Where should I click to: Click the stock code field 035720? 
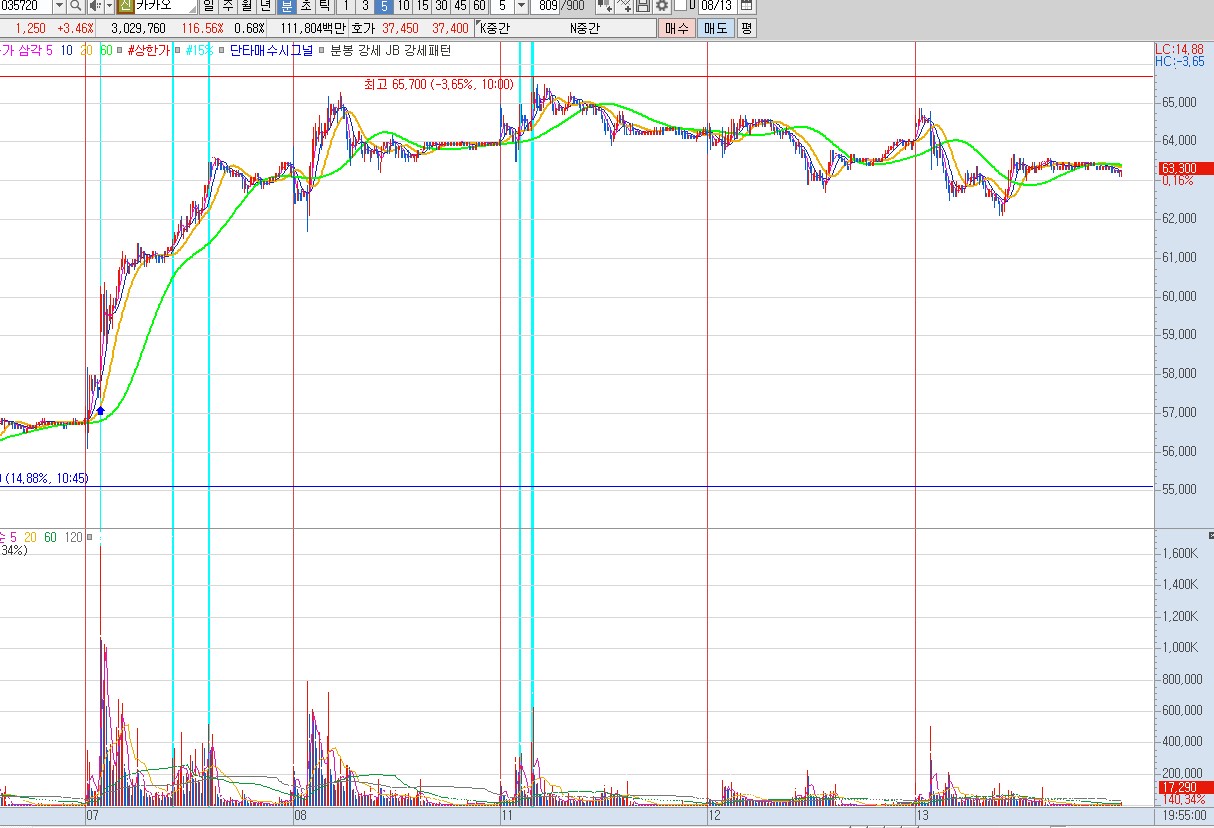click(x=25, y=6)
